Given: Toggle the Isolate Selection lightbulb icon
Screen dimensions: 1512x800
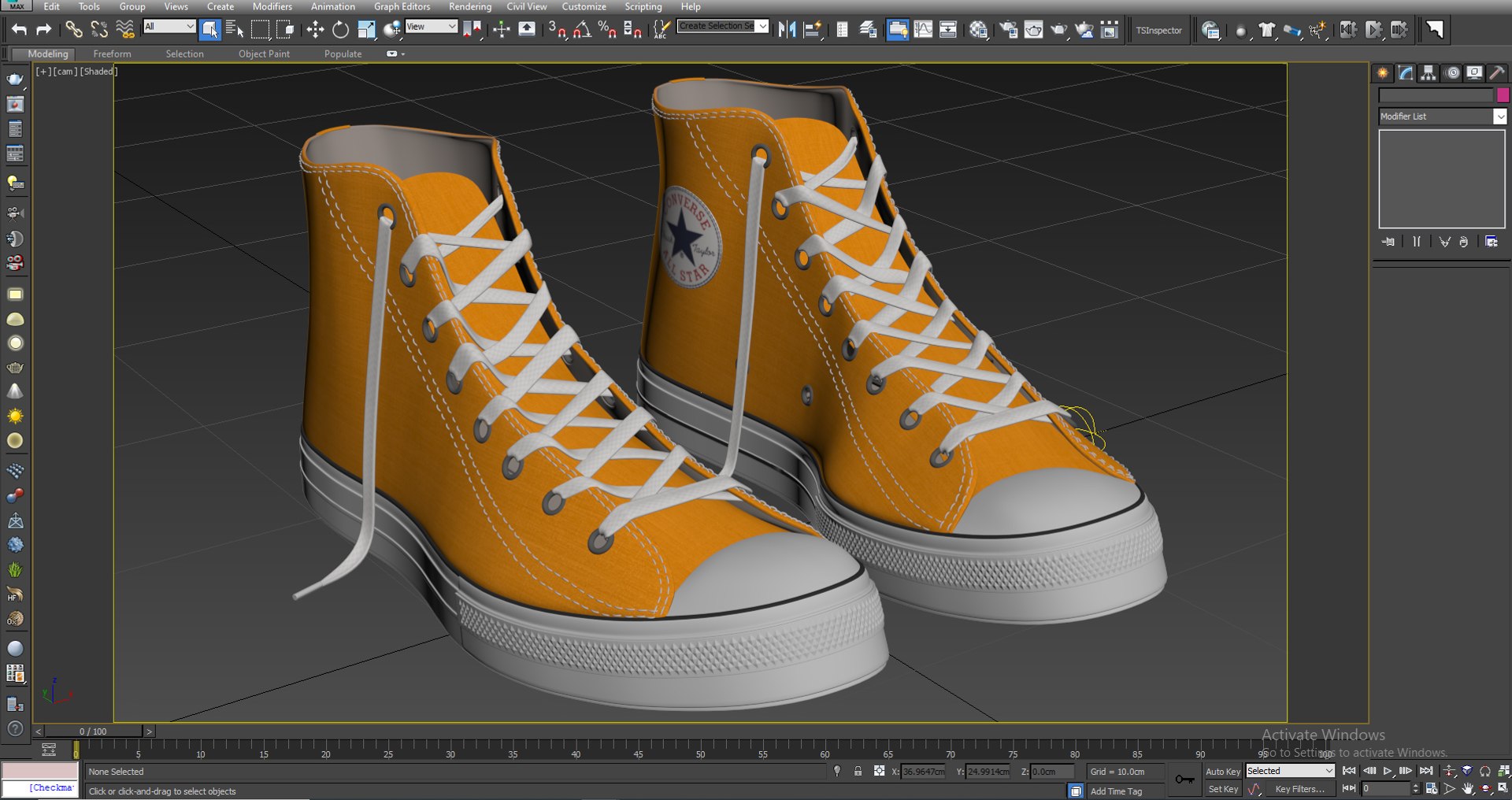Looking at the screenshot, I should point(837,771).
